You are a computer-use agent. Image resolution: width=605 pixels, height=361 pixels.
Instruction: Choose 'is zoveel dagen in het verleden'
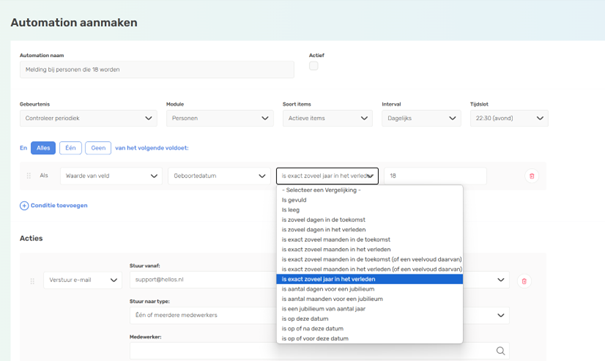[370, 229]
